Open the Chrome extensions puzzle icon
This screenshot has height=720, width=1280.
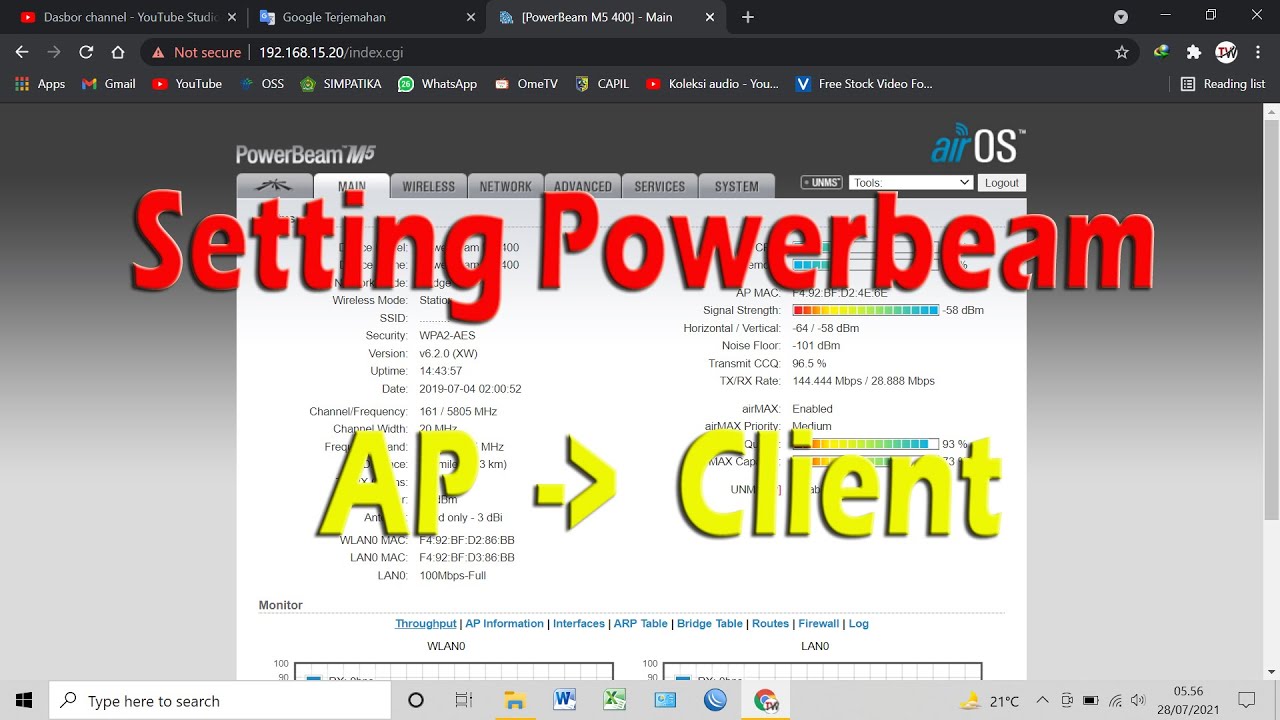tap(1193, 52)
